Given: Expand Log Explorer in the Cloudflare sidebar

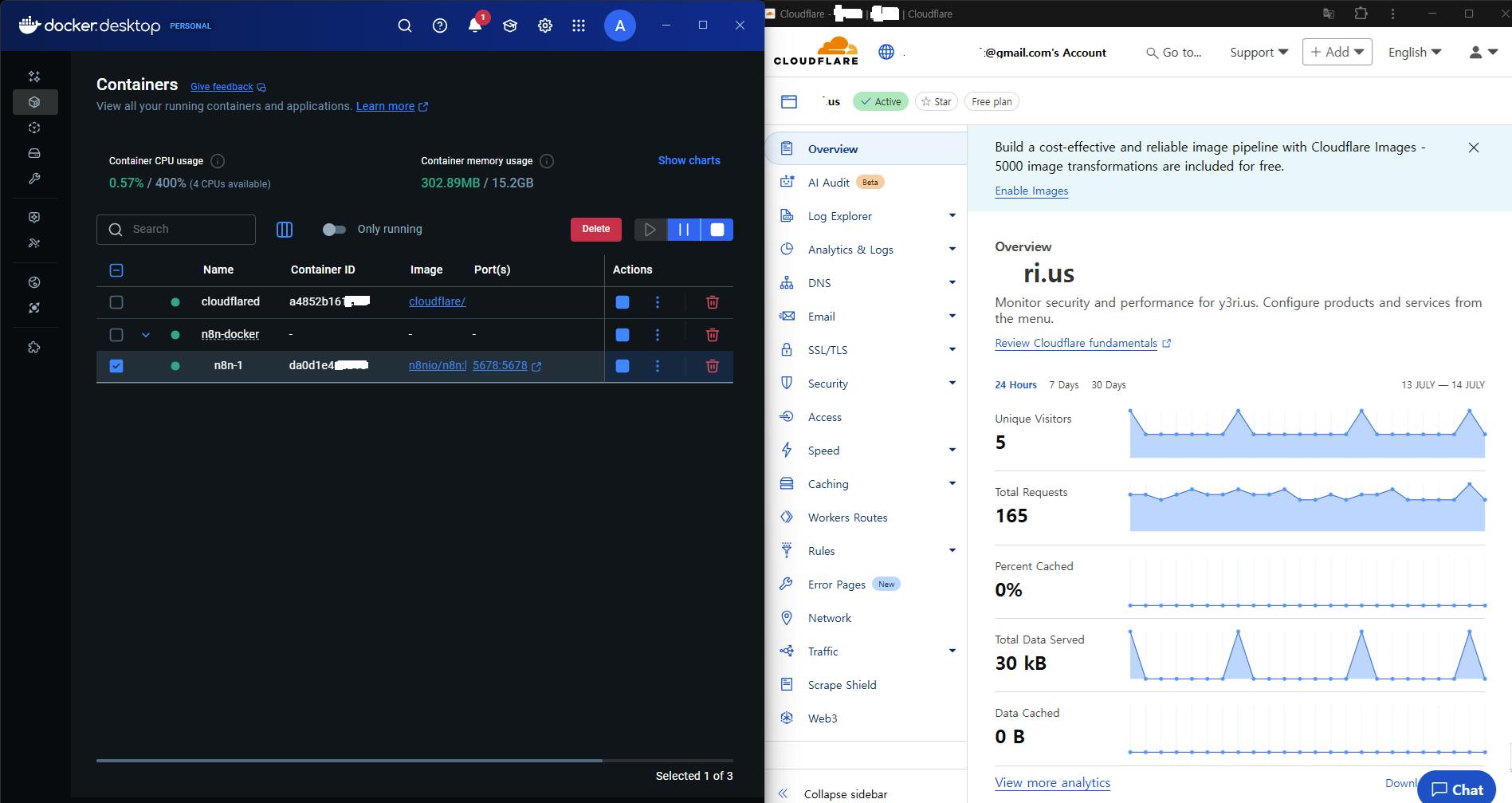Looking at the screenshot, I should click(952, 216).
